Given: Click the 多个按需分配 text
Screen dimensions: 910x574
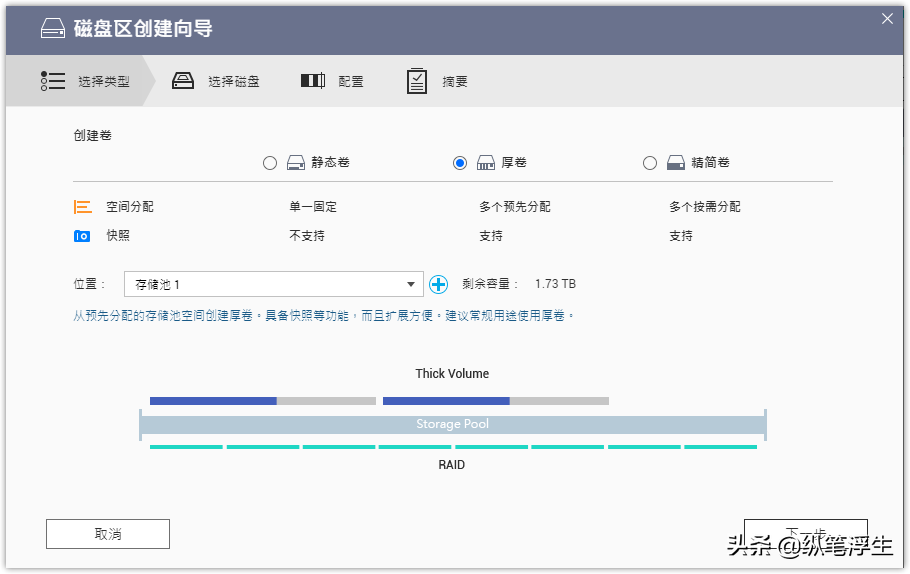Looking at the screenshot, I should pos(705,207).
